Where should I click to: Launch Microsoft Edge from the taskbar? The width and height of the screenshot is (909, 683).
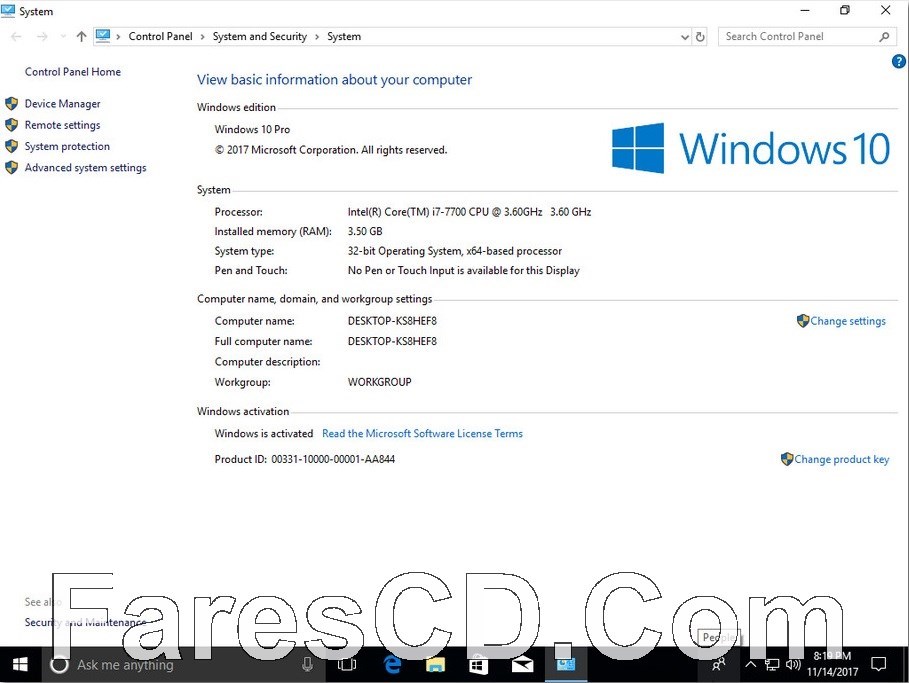click(392, 664)
